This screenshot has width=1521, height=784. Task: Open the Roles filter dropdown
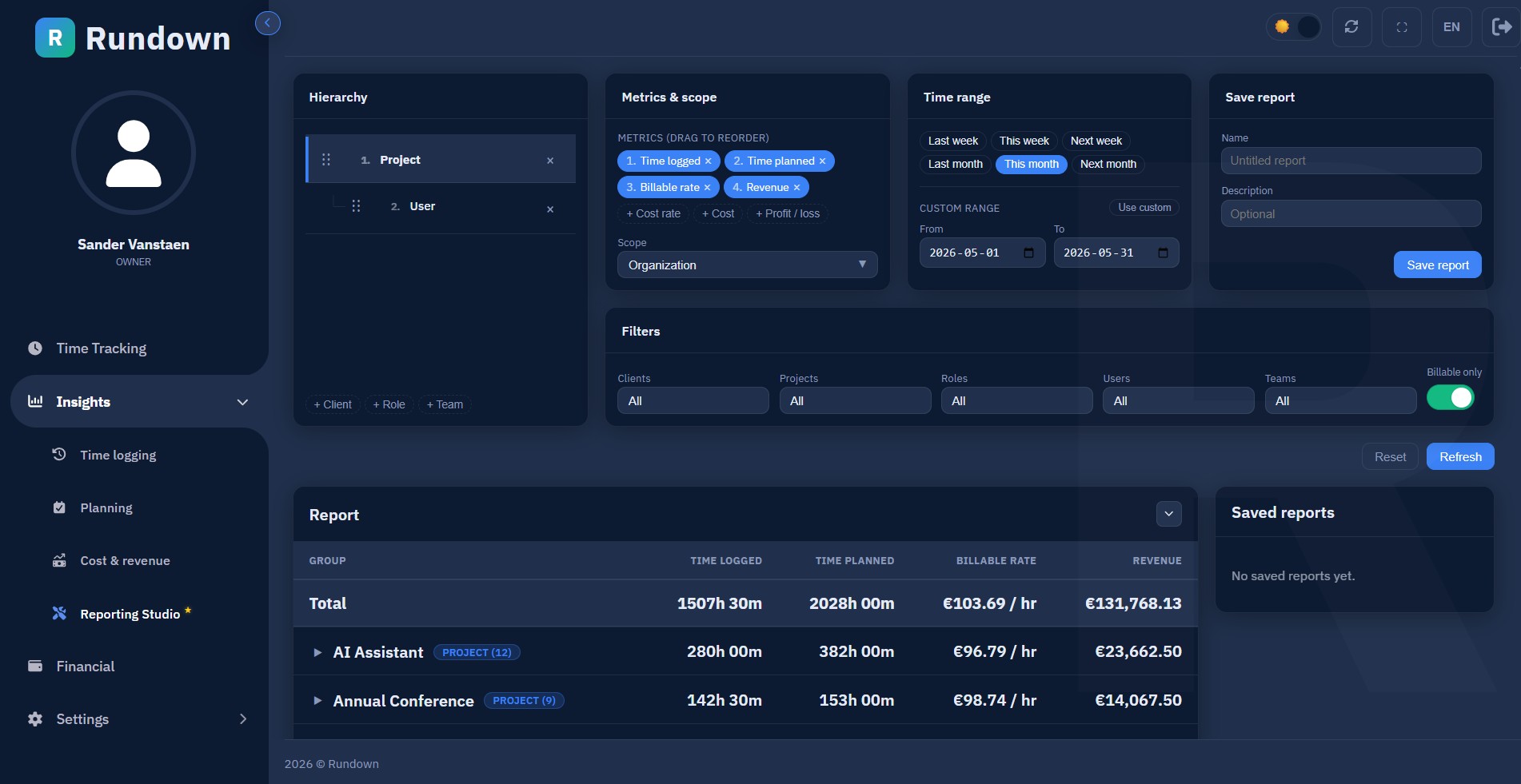coord(1016,400)
